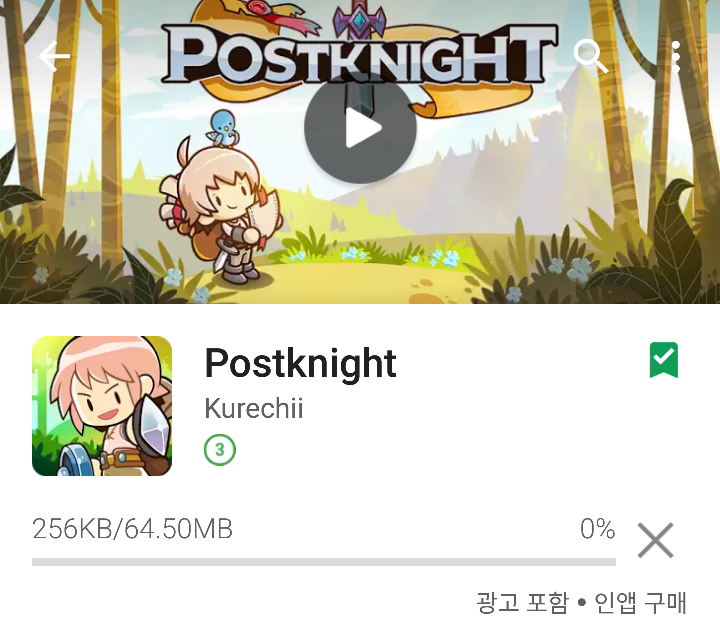Image resolution: width=720 pixels, height=624 pixels.
Task: Tap the back arrow icon
Action: (54, 56)
